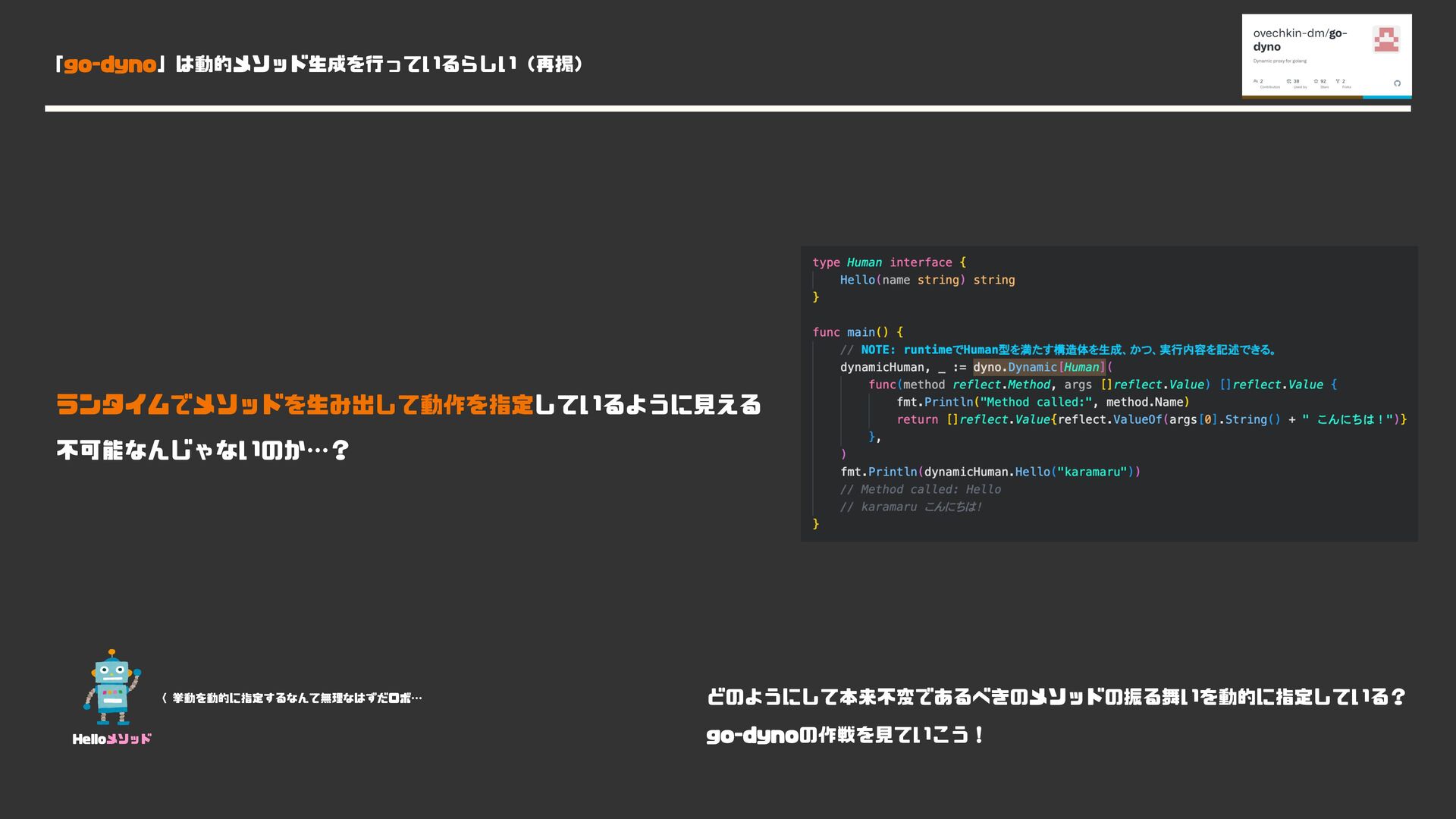Click the pink pixel avatar on repo card

click(x=1385, y=39)
